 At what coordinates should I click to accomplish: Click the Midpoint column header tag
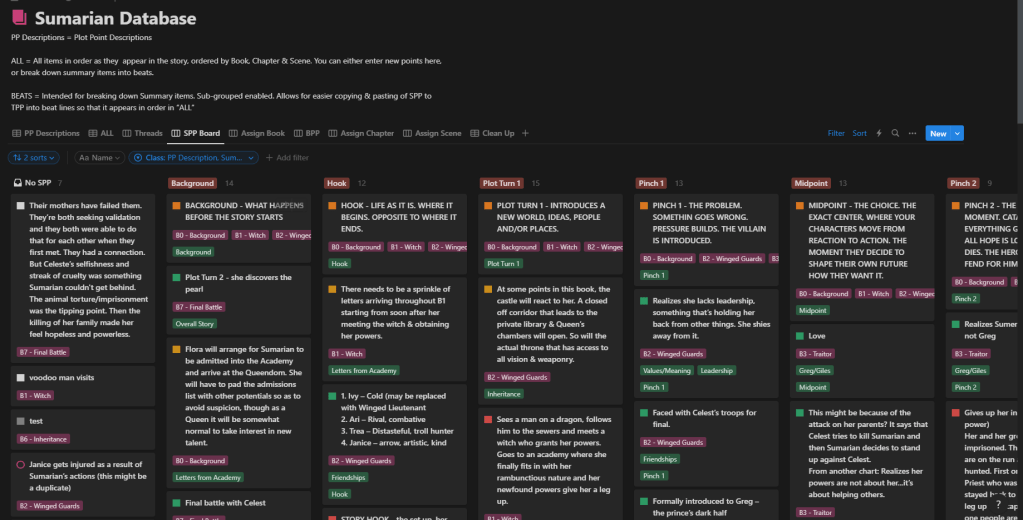click(x=811, y=183)
